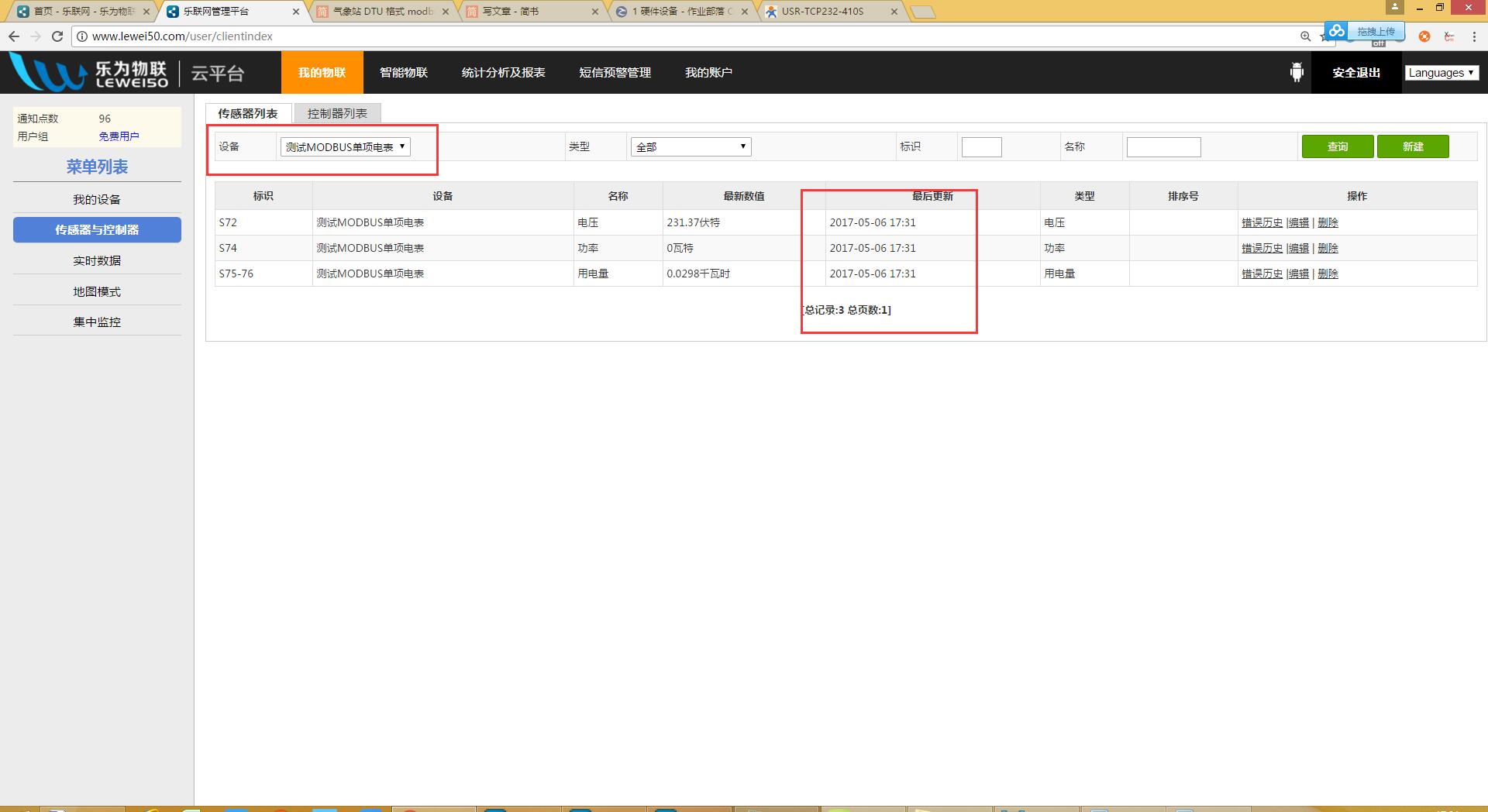1488x812 pixels.
Task: Click the 0.0298千瓦时 value cell
Action: pyautogui.click(x=744, y=274)
